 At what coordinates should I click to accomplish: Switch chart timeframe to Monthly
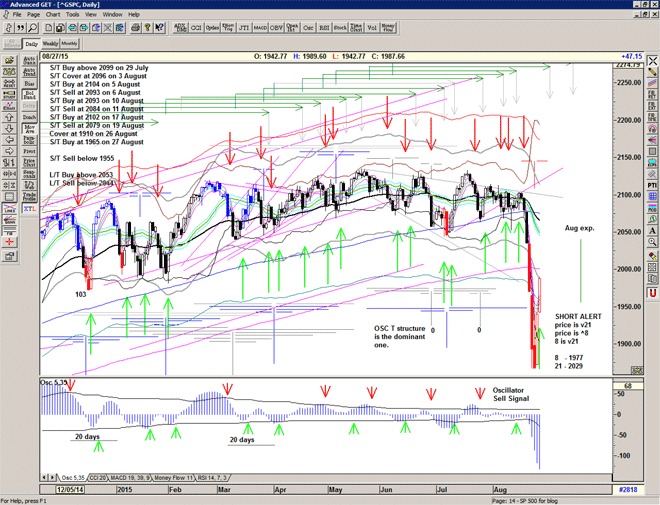coord(70,44)
